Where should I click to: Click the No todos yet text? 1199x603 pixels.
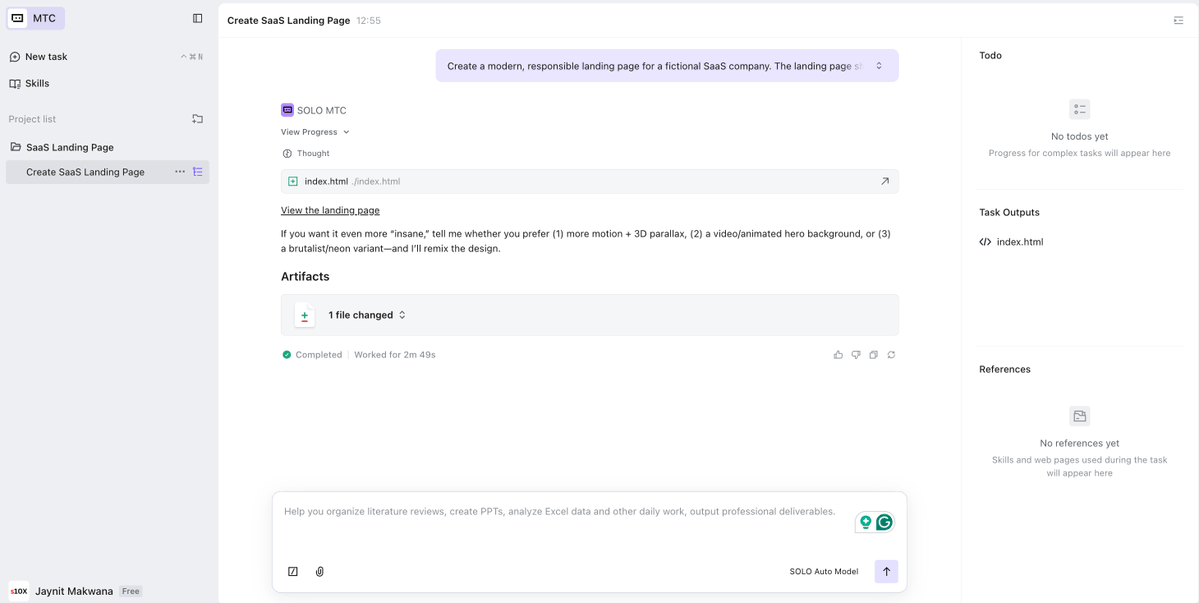tap(1079, 137)
